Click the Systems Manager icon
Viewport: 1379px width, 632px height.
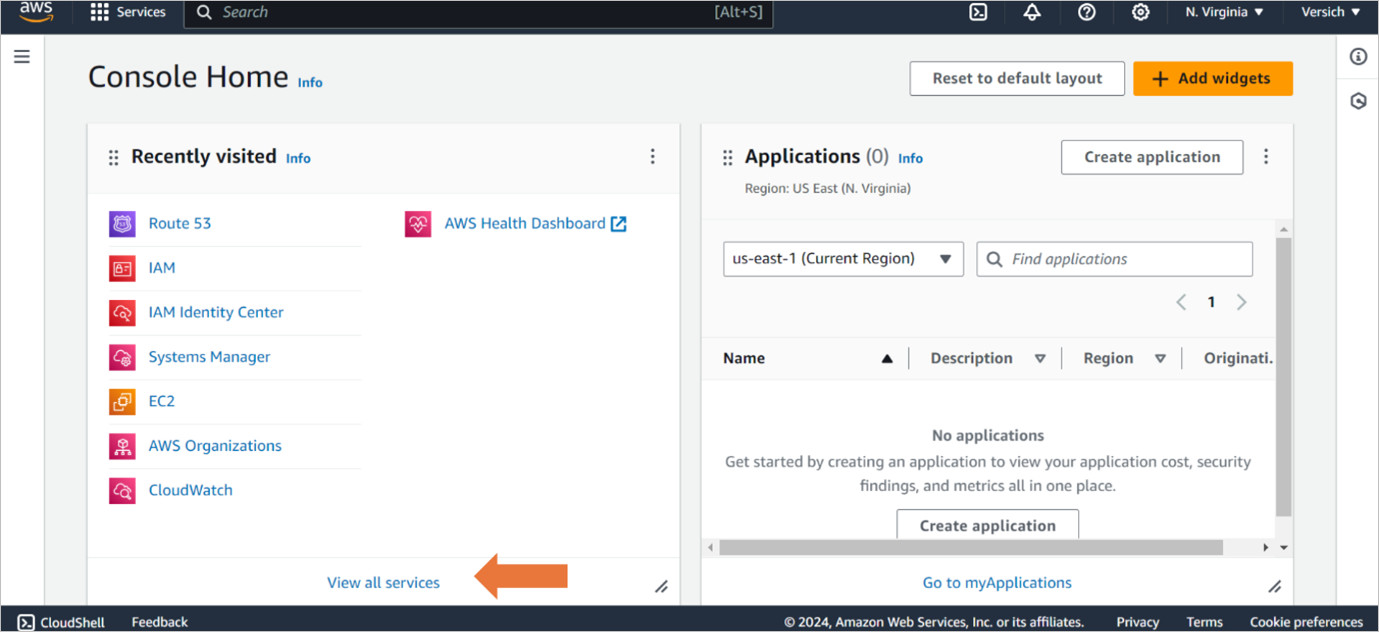[122, 357]
